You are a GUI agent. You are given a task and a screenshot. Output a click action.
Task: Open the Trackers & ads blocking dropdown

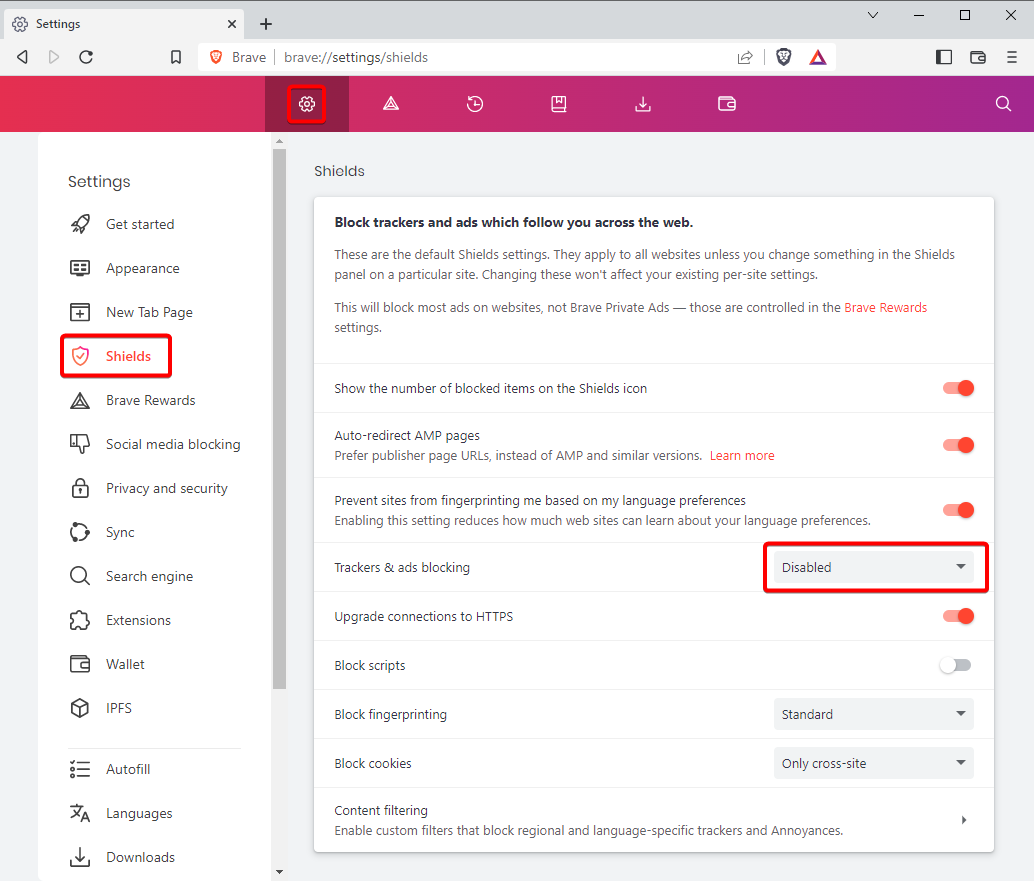(x=874, y=567)
